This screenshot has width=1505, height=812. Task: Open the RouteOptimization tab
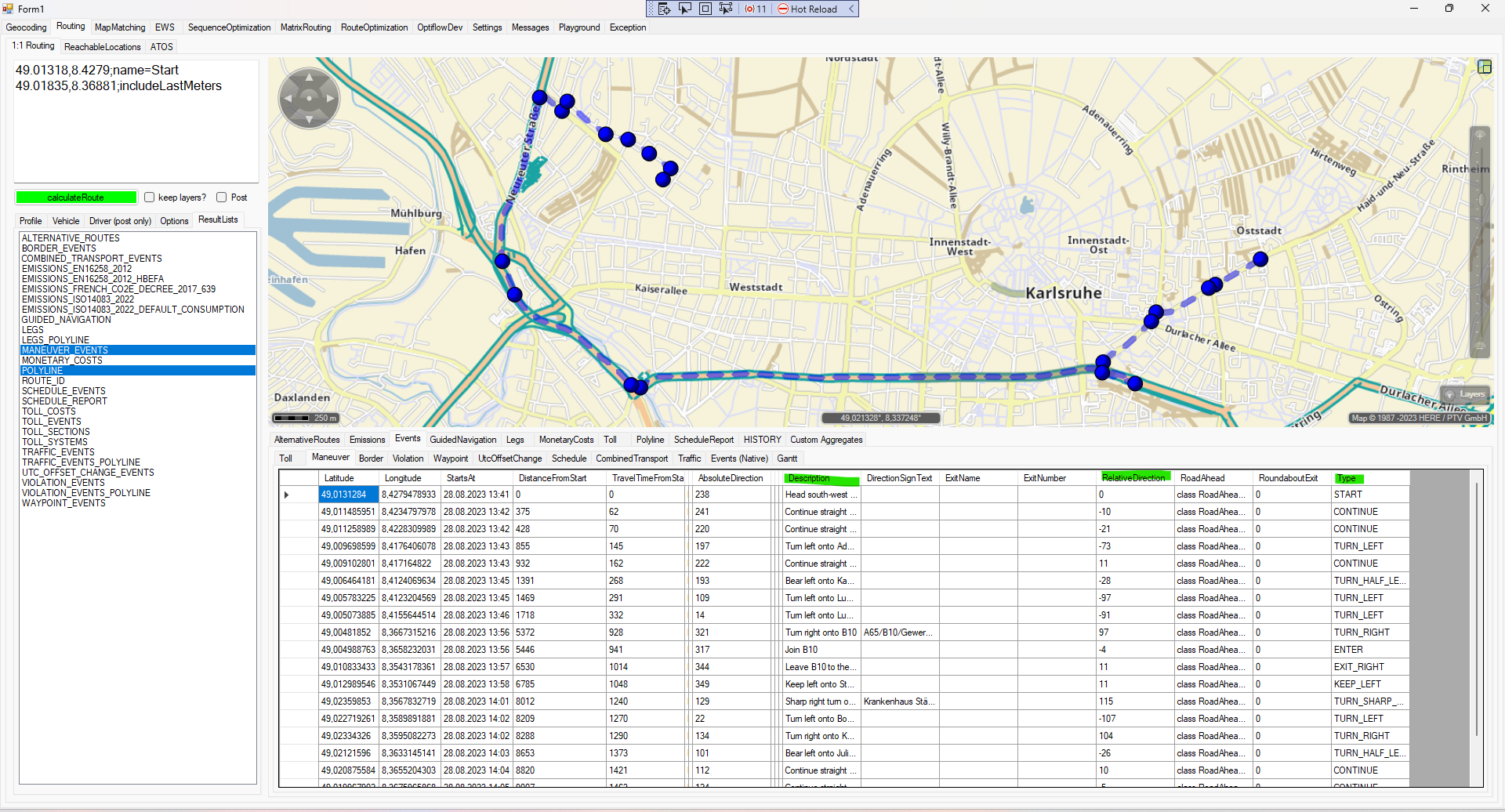click(x=374, y=27)
